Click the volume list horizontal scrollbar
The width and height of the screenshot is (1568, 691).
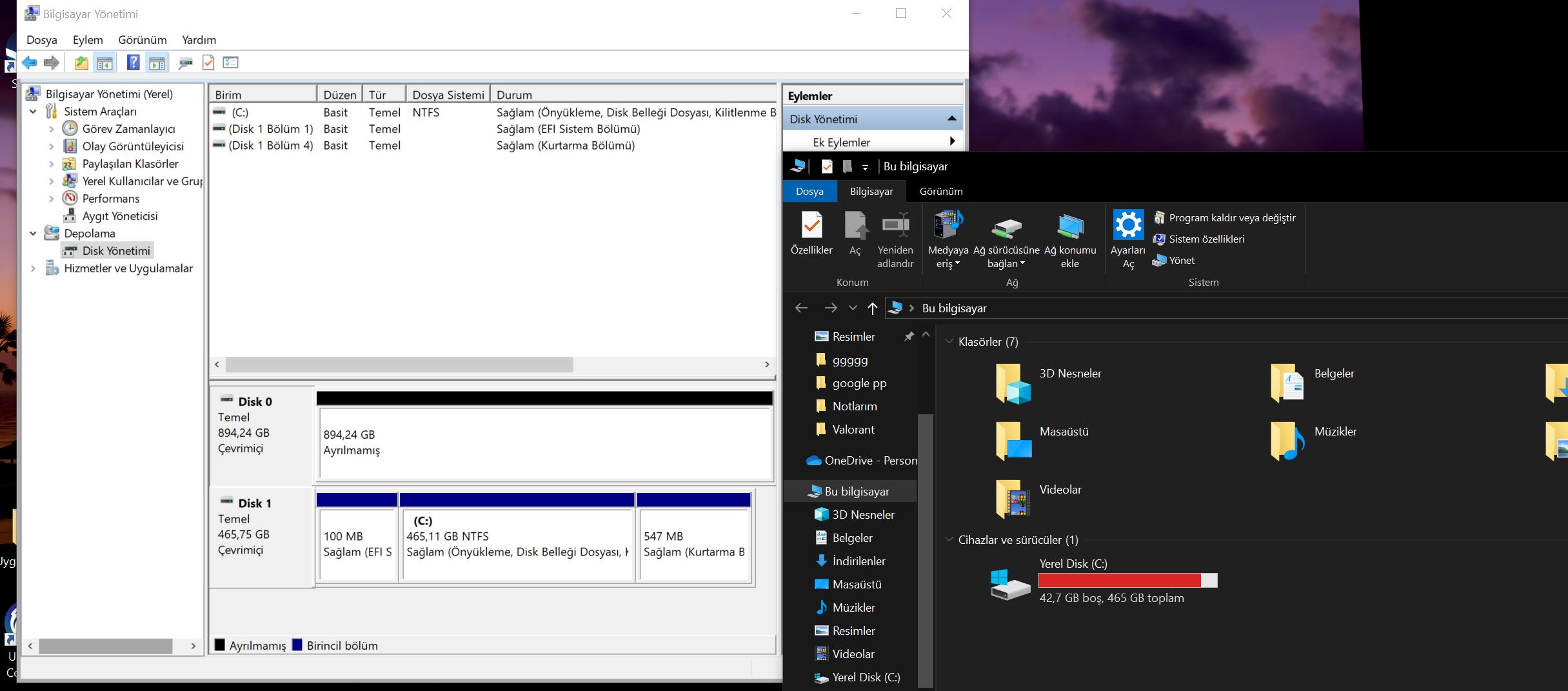tap(399, 365)
